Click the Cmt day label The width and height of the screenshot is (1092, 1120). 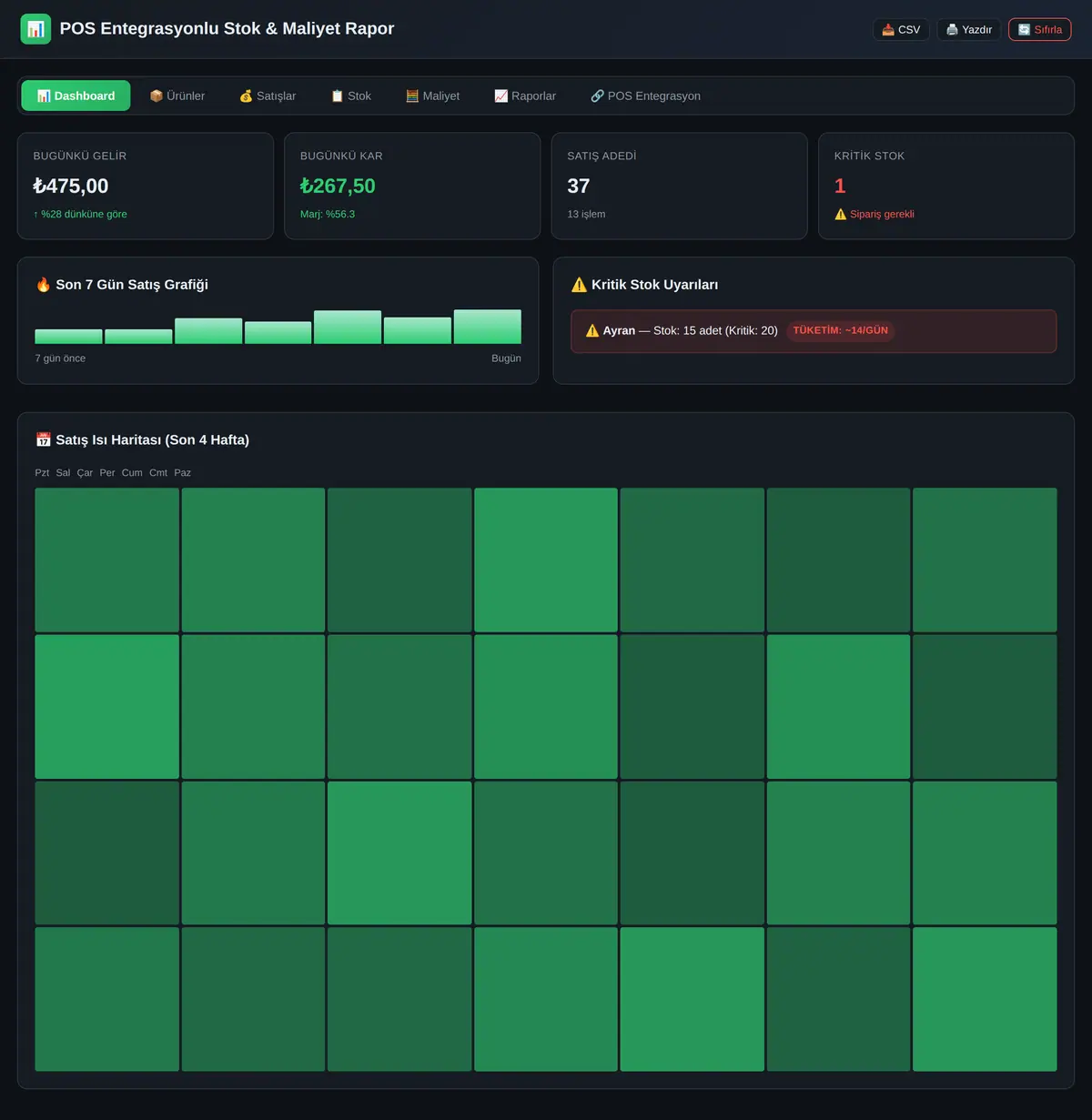158,473
